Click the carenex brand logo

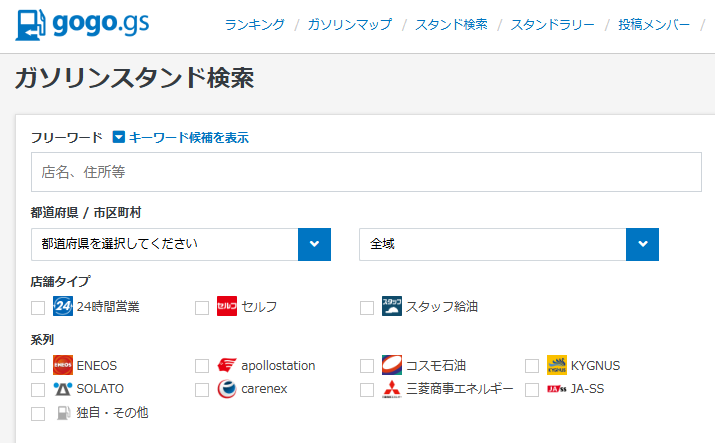coord(227,388)
